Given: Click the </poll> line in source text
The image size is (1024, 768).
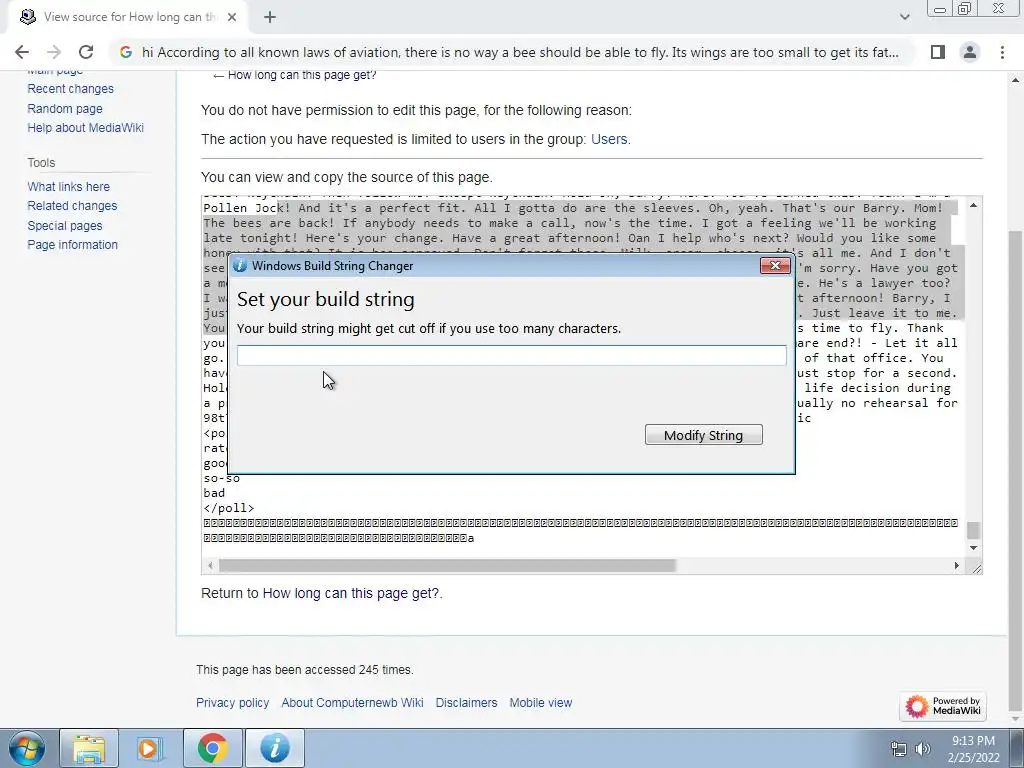Looking at the screenshot, I should coord(229,508).
